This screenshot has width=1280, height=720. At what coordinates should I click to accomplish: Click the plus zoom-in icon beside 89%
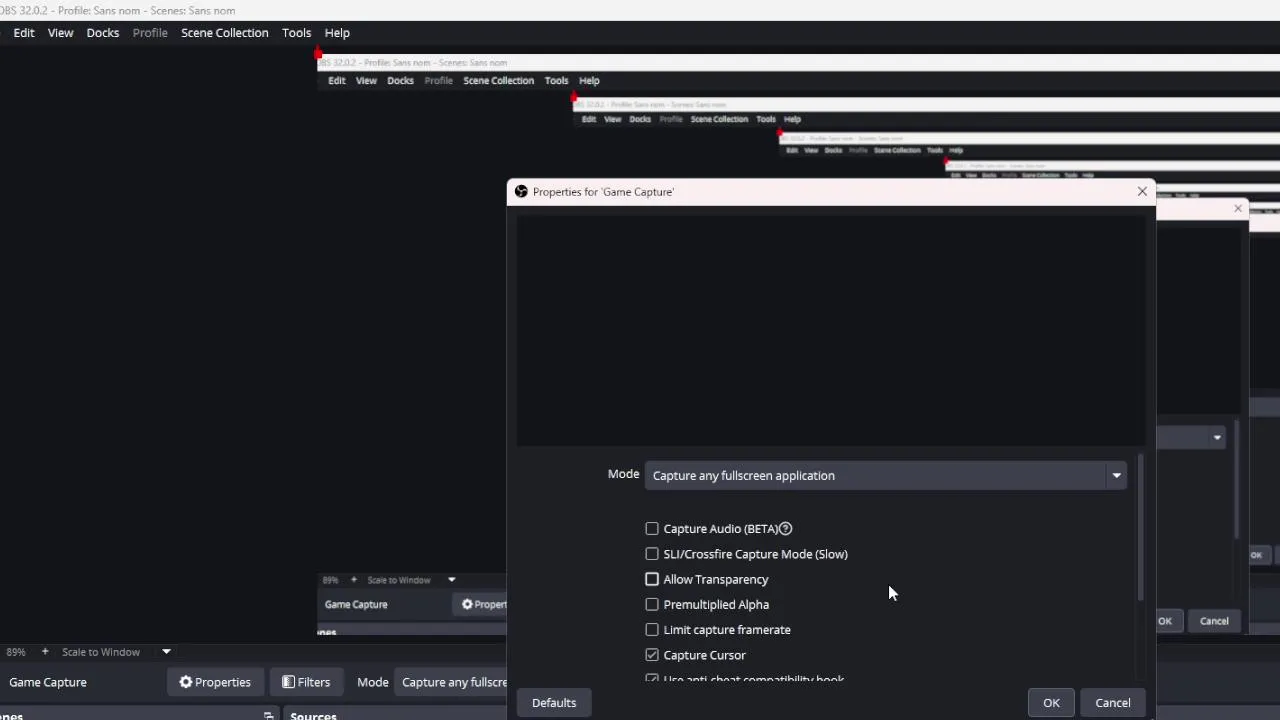44,652
